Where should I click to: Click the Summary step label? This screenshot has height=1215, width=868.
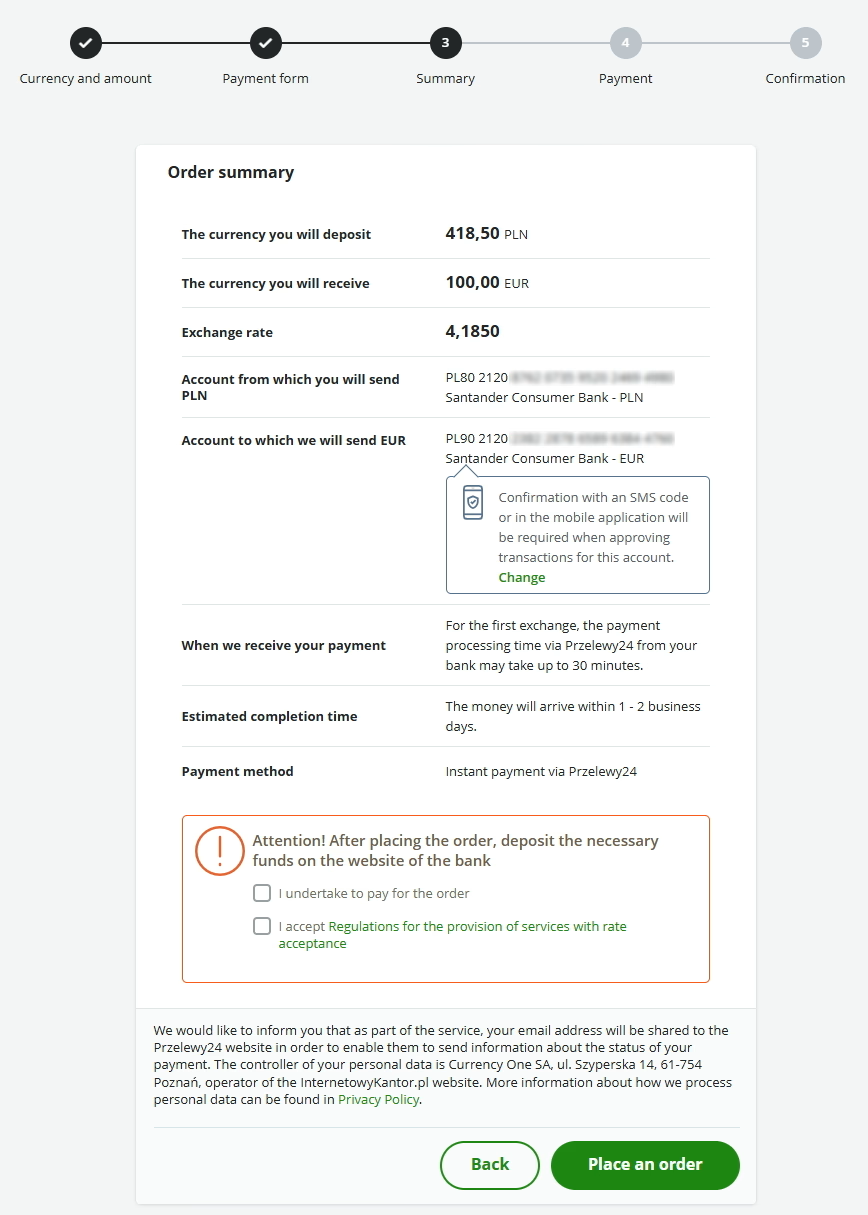(x=445, y=79)
